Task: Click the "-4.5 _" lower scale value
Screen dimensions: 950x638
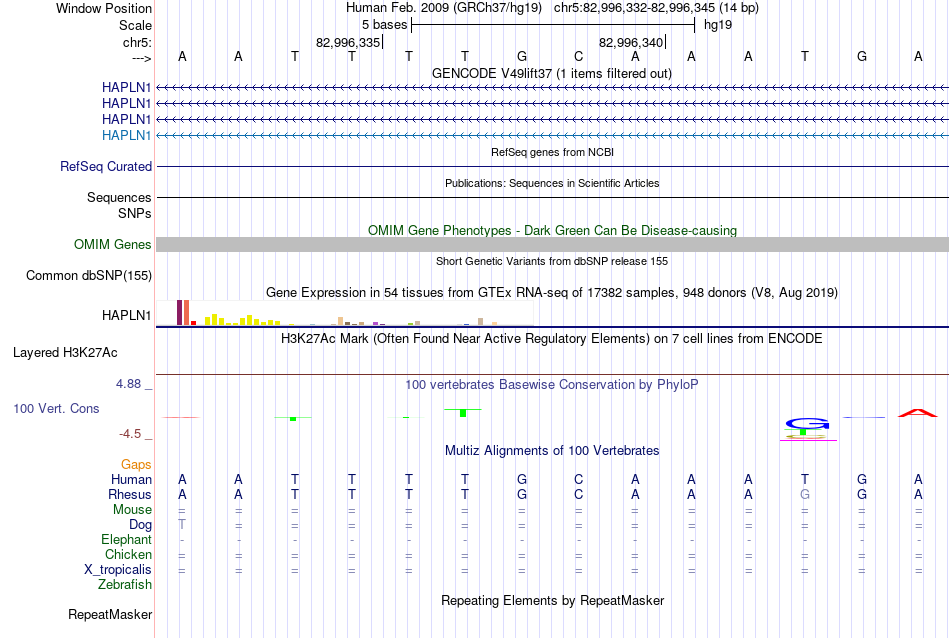Action: tap(135, 434)
